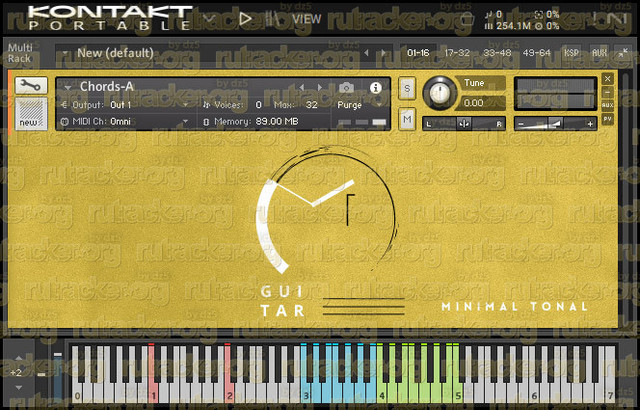
Task: Click the instrument volume slider
Action: [555, 124]
